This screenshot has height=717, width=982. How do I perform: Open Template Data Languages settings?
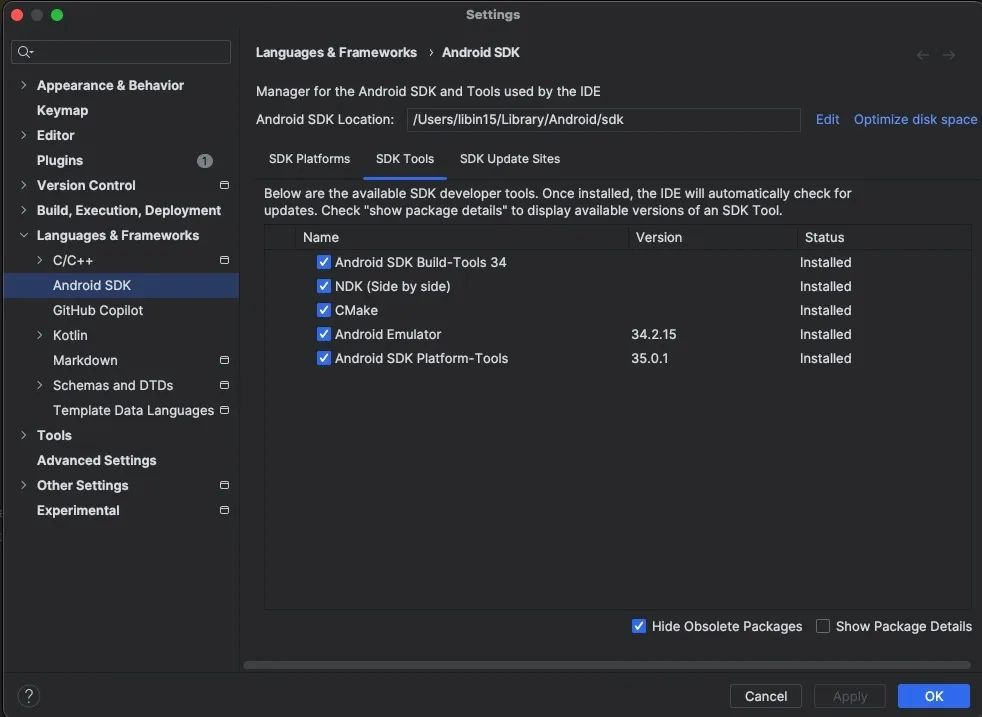(133, 411)
